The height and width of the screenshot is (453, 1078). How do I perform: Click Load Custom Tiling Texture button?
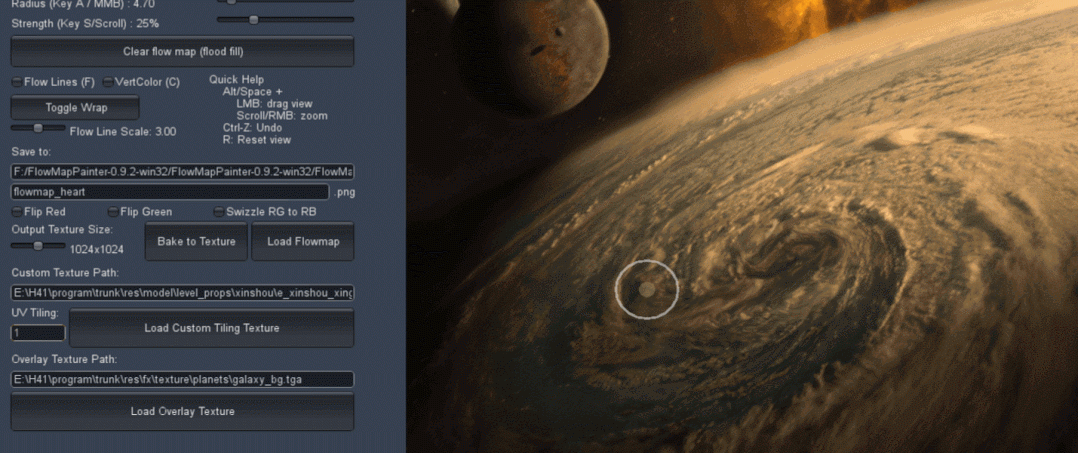212,328
